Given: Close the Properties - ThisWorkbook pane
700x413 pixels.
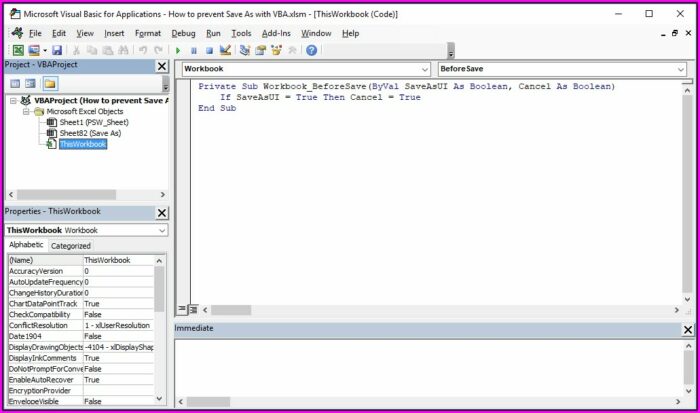Looking at the screenshot, I should [x=162, y=213].
